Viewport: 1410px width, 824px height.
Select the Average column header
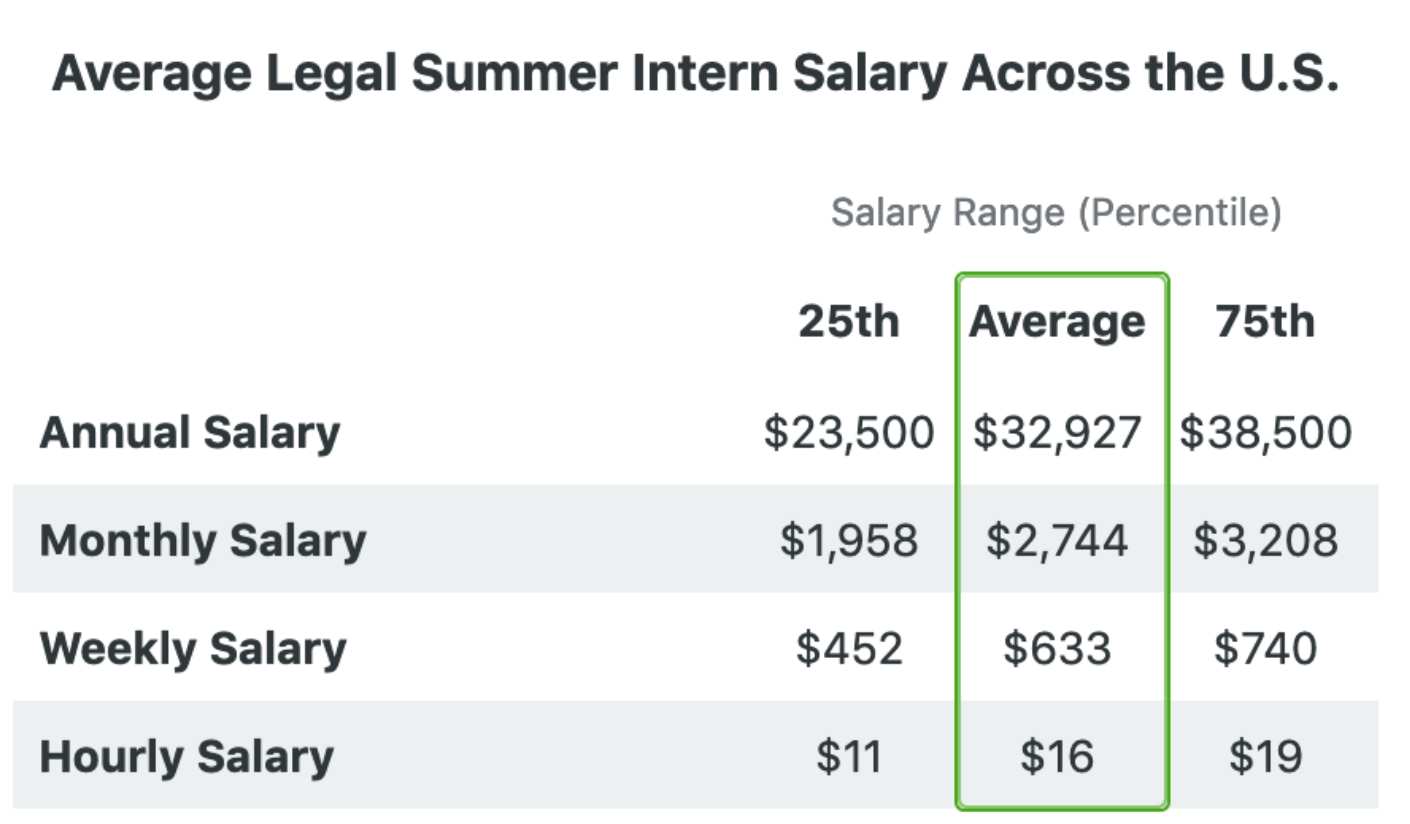(1057, 322)
